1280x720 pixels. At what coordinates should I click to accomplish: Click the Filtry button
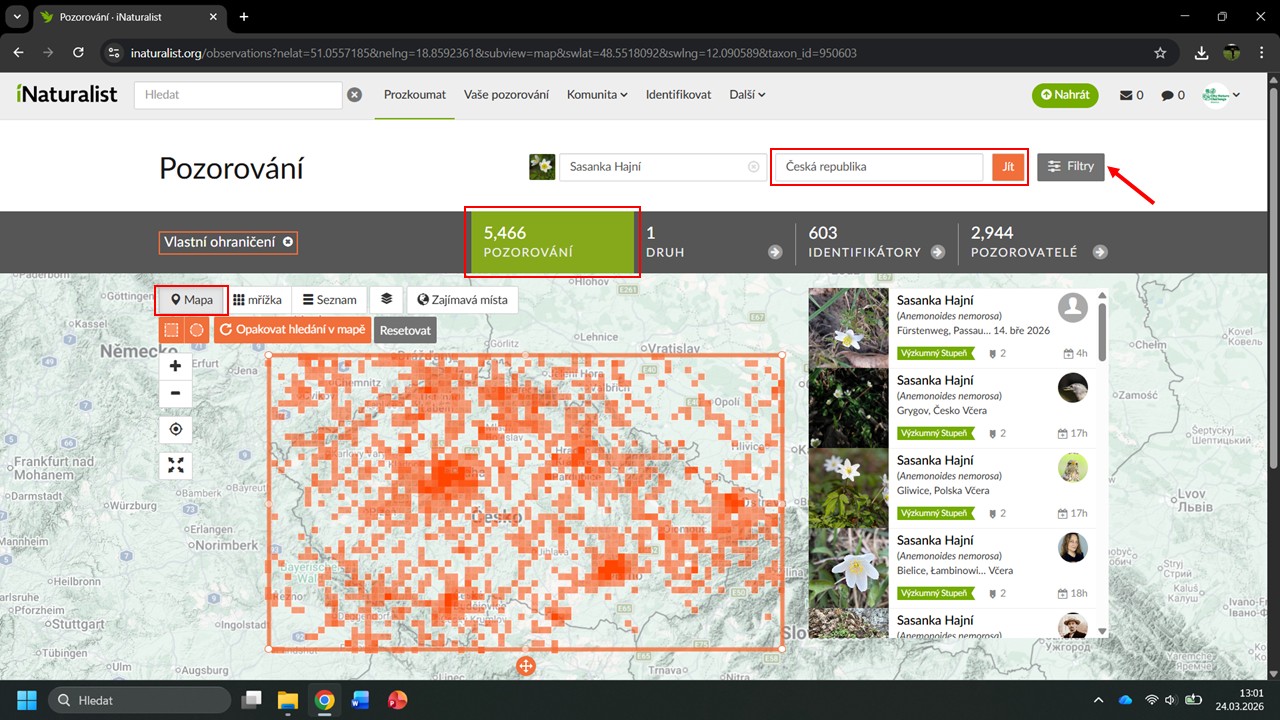pos(1071,167)
